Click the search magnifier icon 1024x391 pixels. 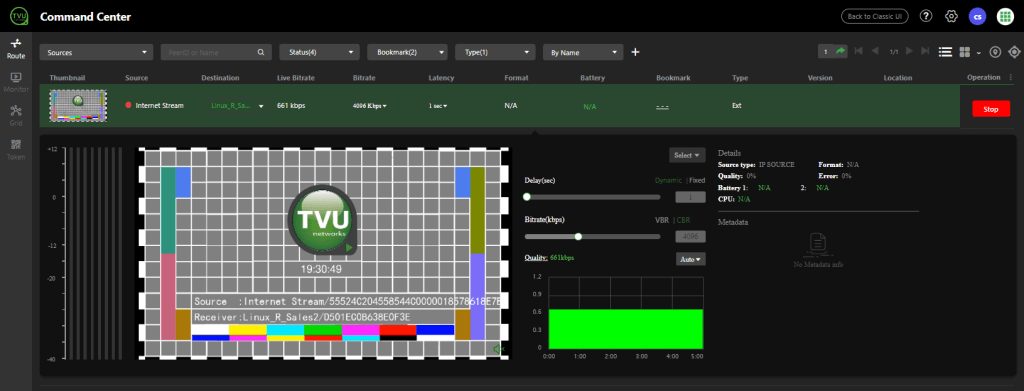[x=261, y=52]
